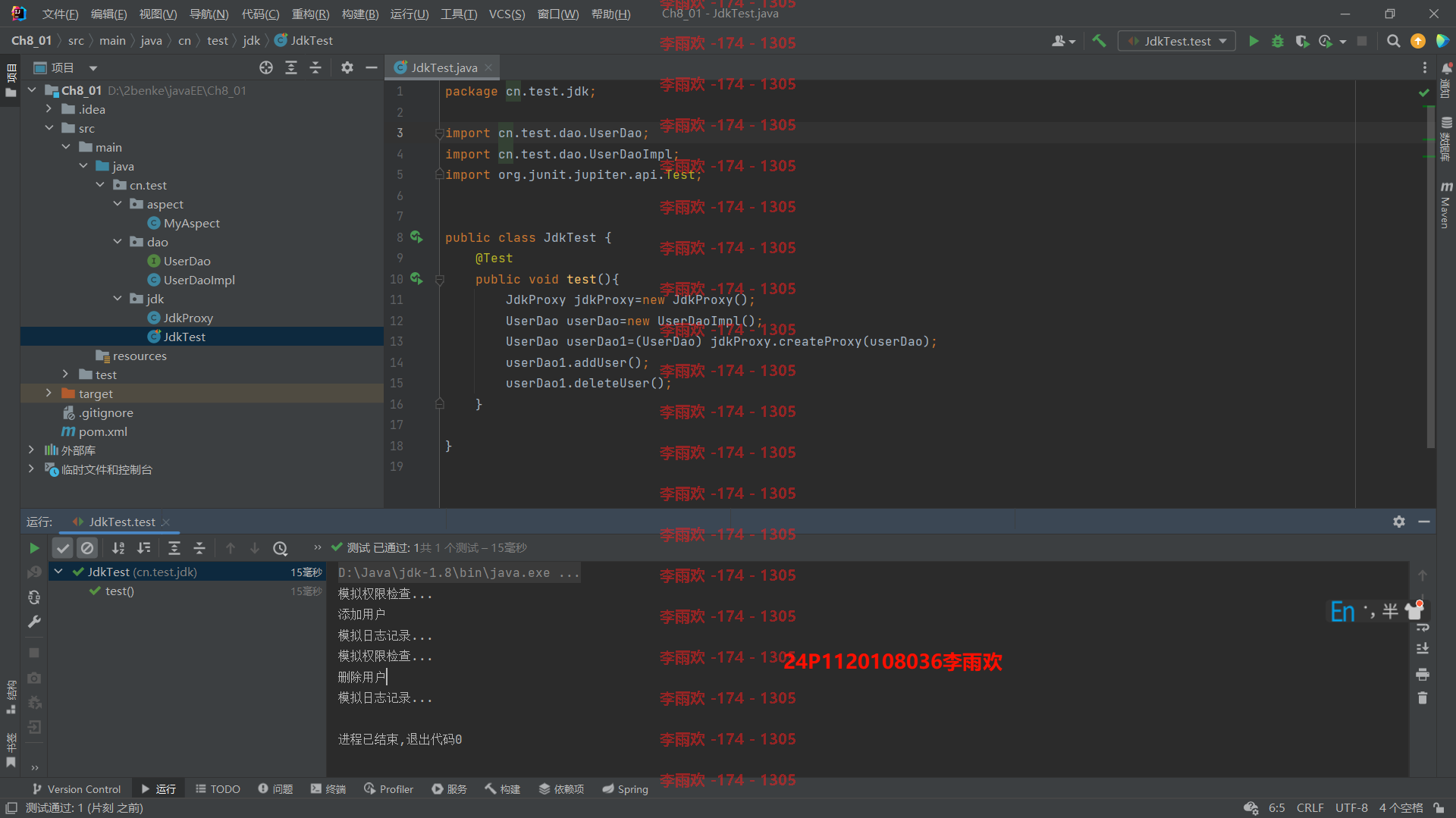Open the 重构(R) menu
The image size is (1456, 818).
tap(310, 14)
